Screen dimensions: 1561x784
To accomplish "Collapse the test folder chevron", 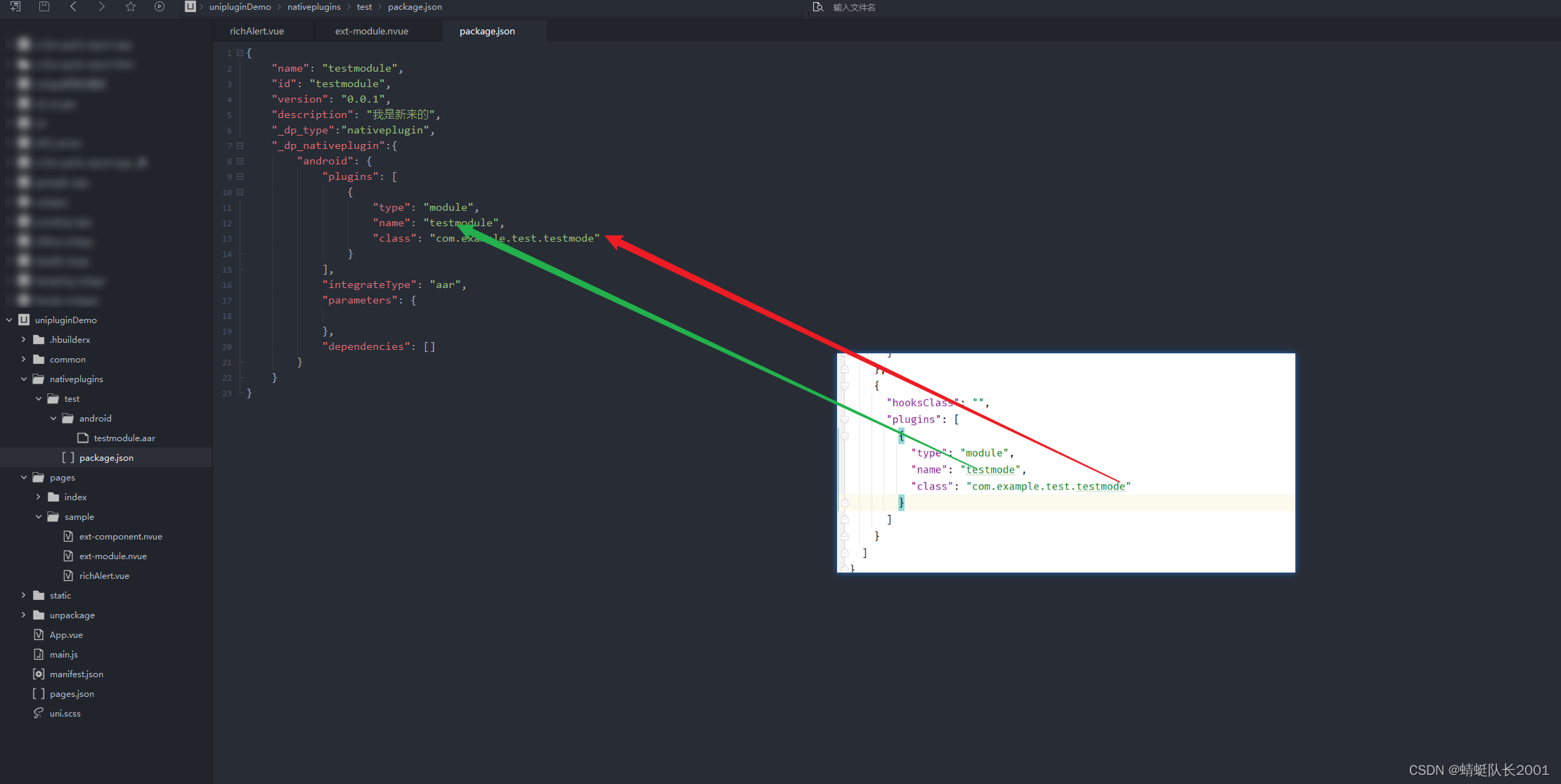I will pyautogui.click(x=39, y=398).
